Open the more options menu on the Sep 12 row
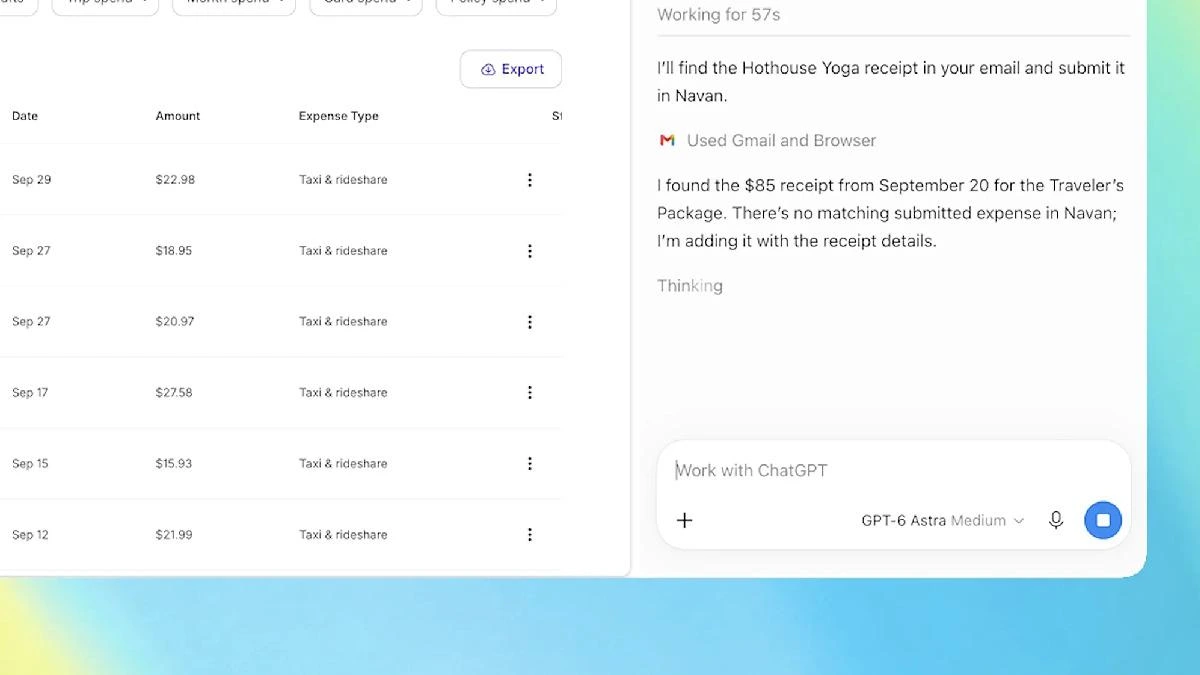This screenshot has height=675, width=1200. pyautogui.click(x=530, y=535)
